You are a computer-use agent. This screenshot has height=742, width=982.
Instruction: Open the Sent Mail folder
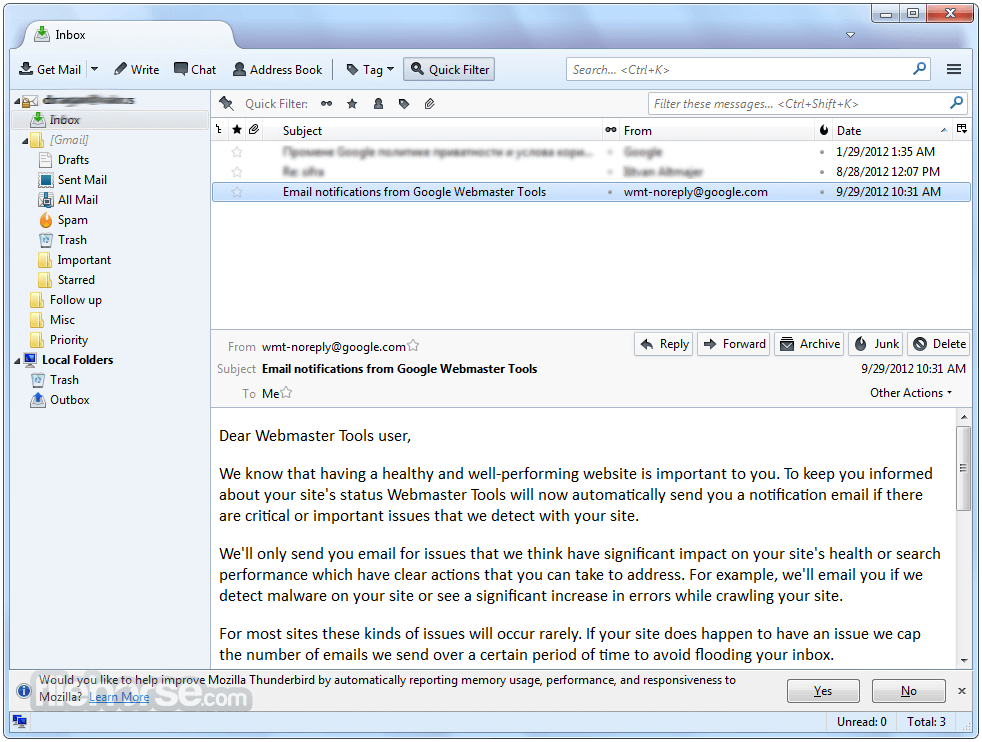pyautogui.click(x=82, y=180)
